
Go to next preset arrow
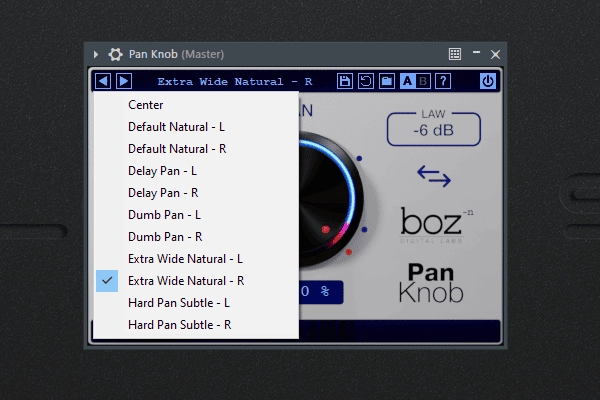[124, 81]
